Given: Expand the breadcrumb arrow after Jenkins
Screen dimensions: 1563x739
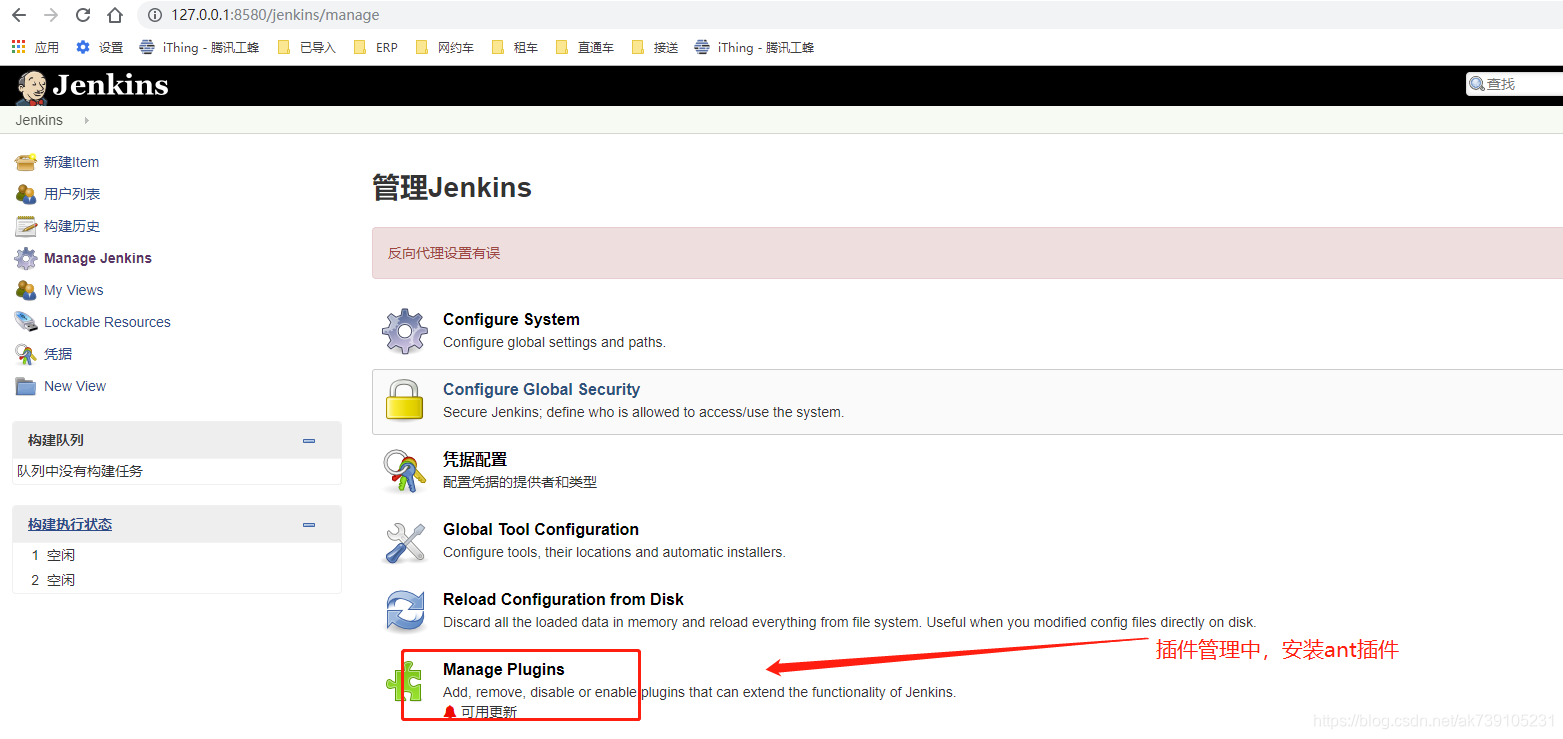Looking at the screenshot, I should tap(87, 120).
